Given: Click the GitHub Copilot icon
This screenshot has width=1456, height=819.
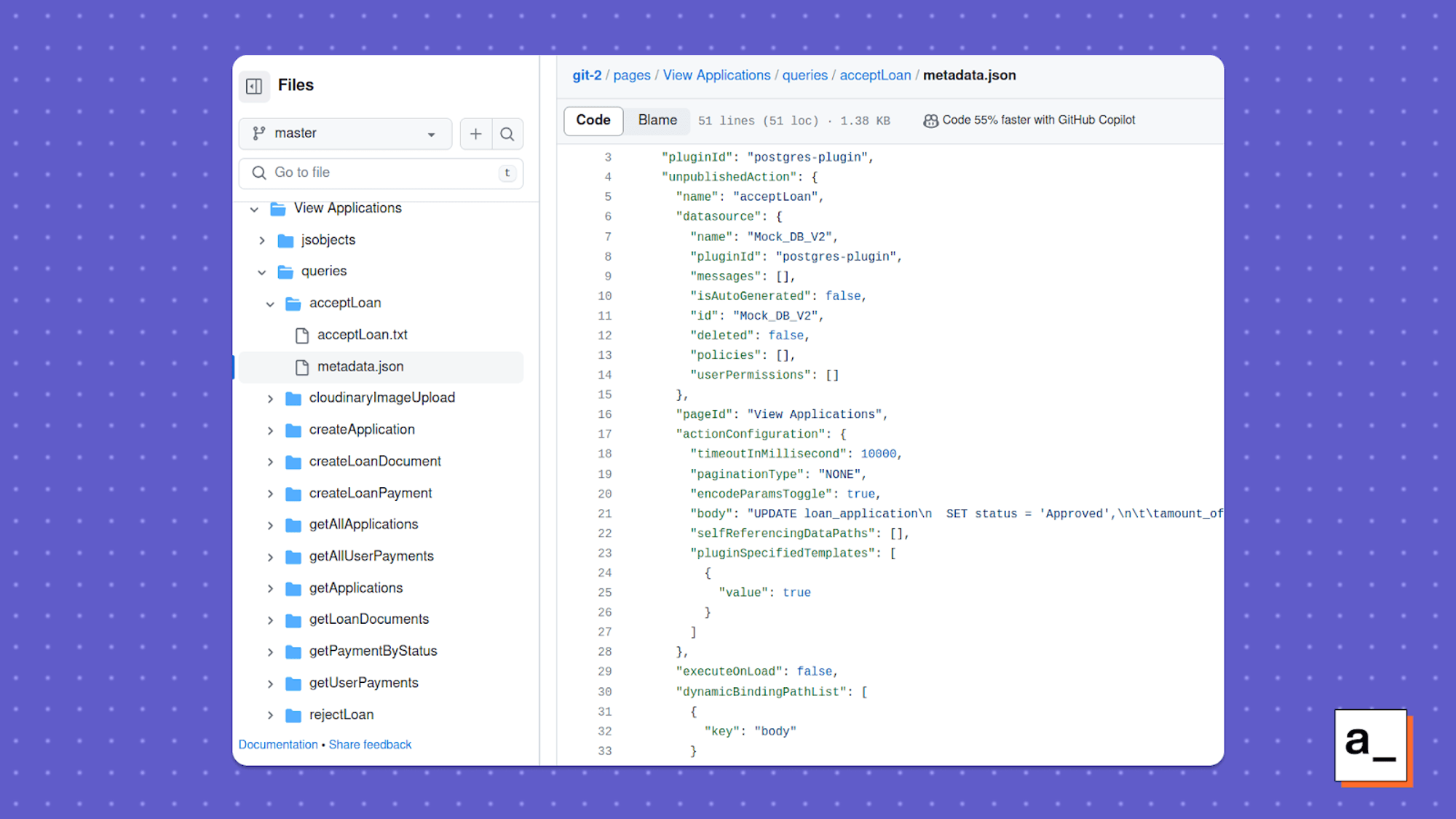Looking at the screenshot, I should [x=930, y=121].
